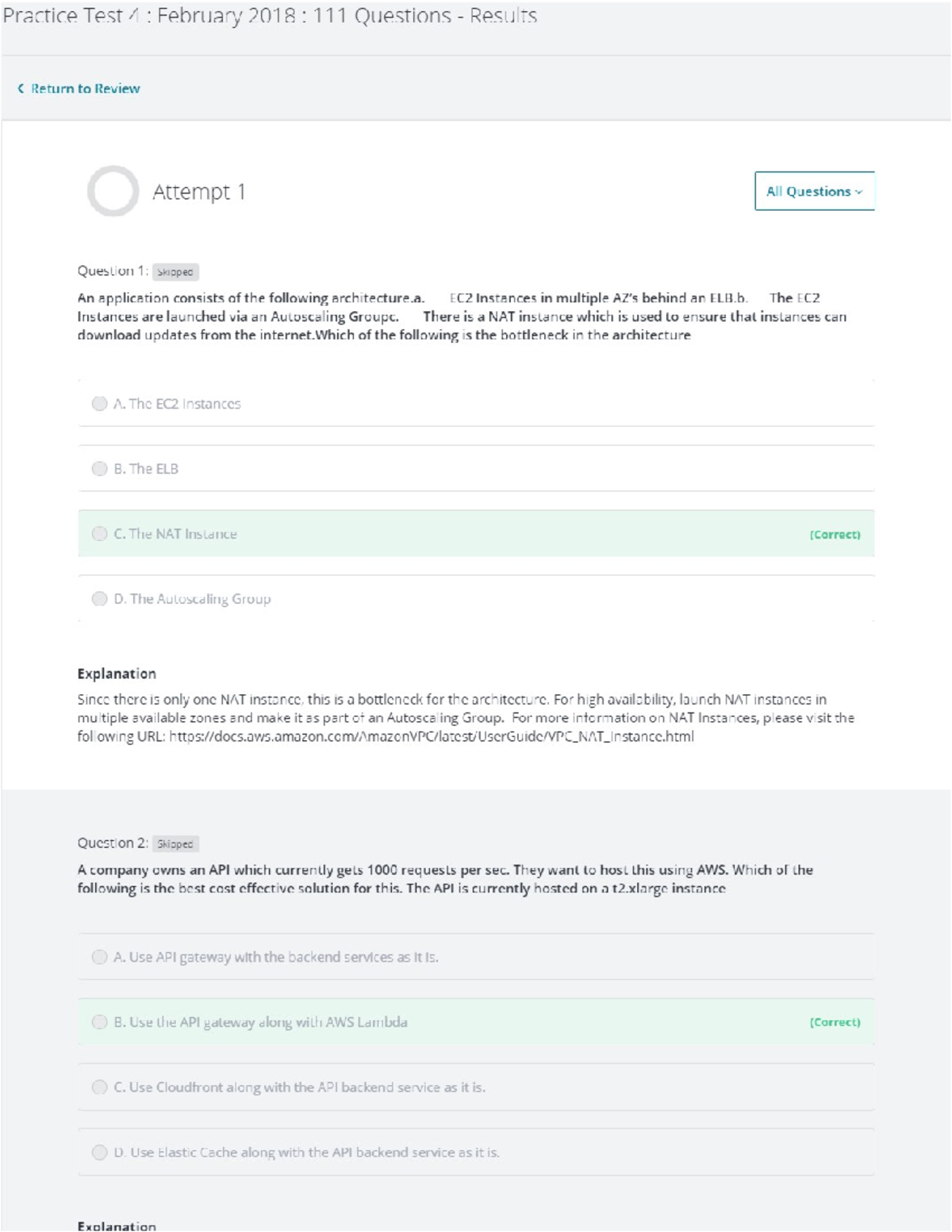The height and width of the screenshot is (1232, 952).
Task: Click the Correct label on AWS Lambda answer
Action: pyautogui.click(x=835, y=1023)
